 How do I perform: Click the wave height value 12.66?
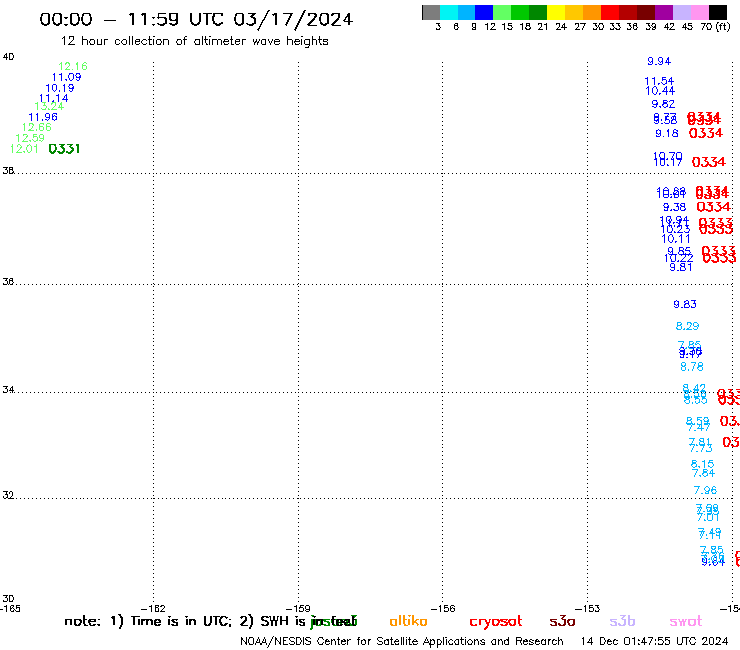[x=37, y=127]
